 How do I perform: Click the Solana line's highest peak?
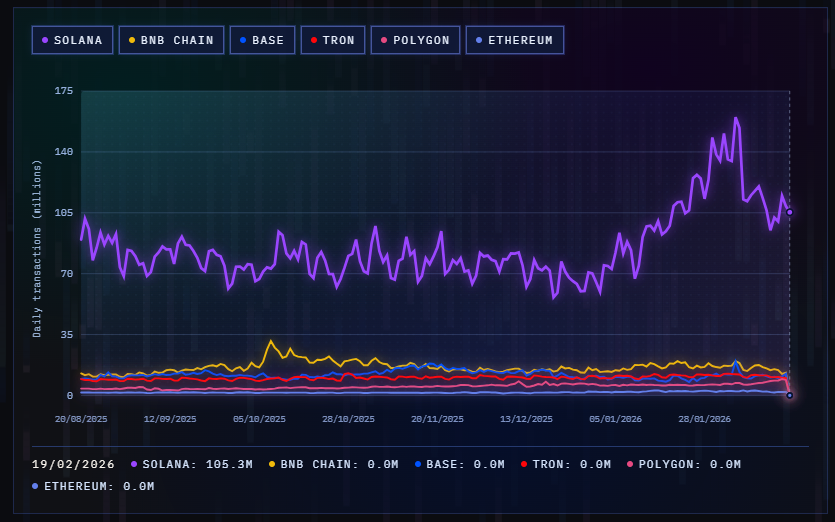(735, 118)
